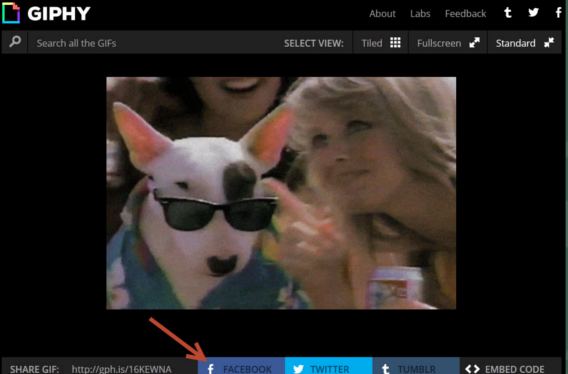
Task: Click the dog with sunglasses GIF
Action: coord(281,193)
